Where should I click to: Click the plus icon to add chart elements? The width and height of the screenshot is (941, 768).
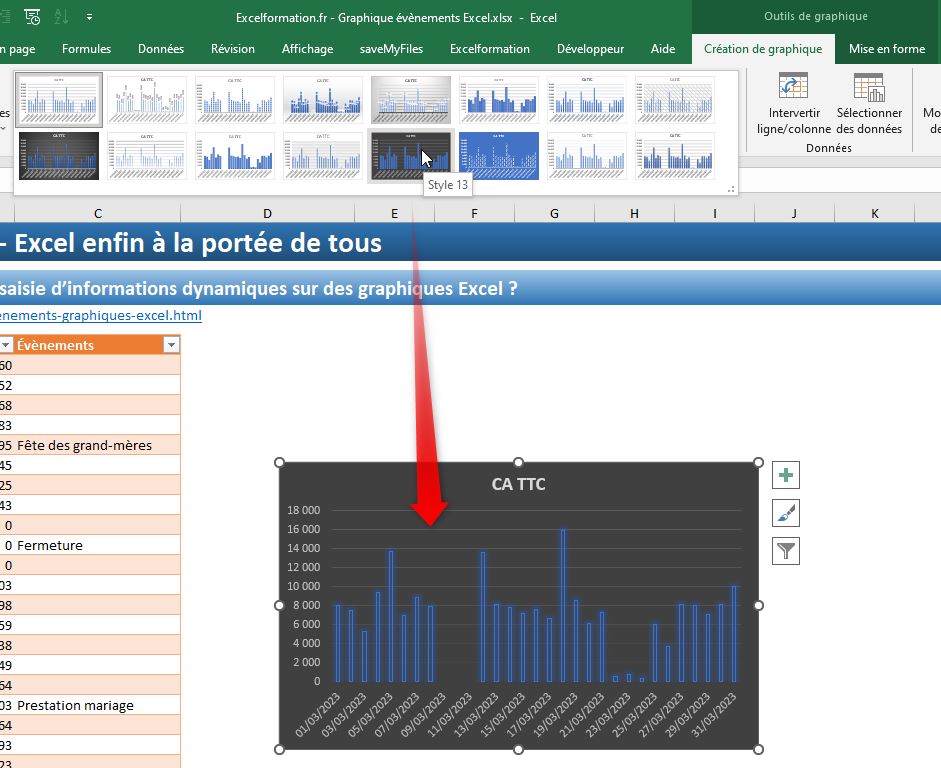[x=785, y=475]
